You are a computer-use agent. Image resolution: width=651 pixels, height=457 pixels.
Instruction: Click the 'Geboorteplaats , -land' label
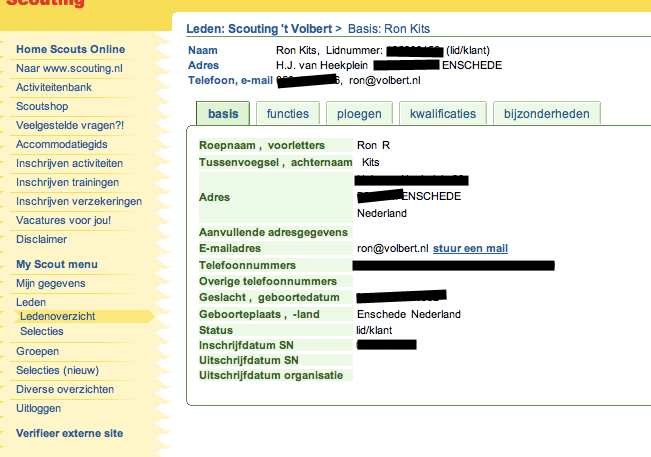[259, 314]
